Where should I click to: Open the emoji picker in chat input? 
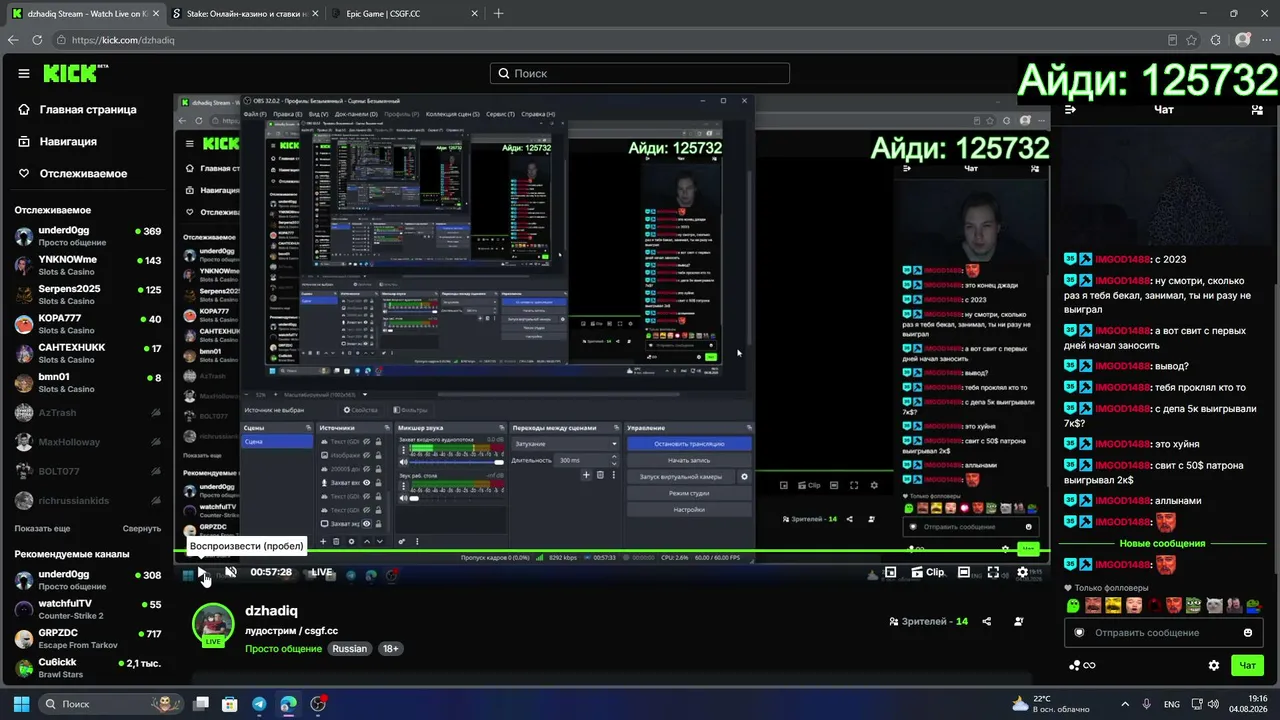[x=1248, y=632]
